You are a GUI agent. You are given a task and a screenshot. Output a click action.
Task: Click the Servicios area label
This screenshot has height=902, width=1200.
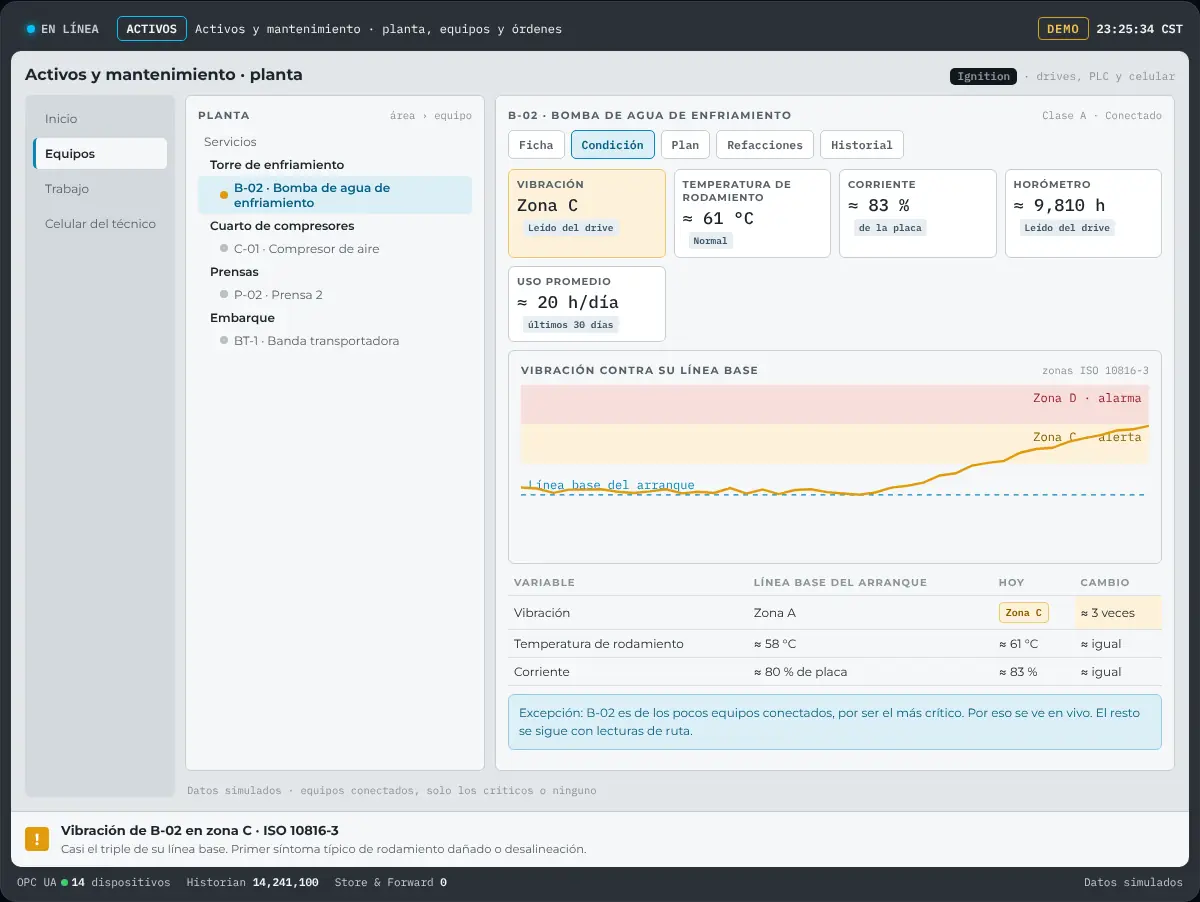tap(230, 142)
